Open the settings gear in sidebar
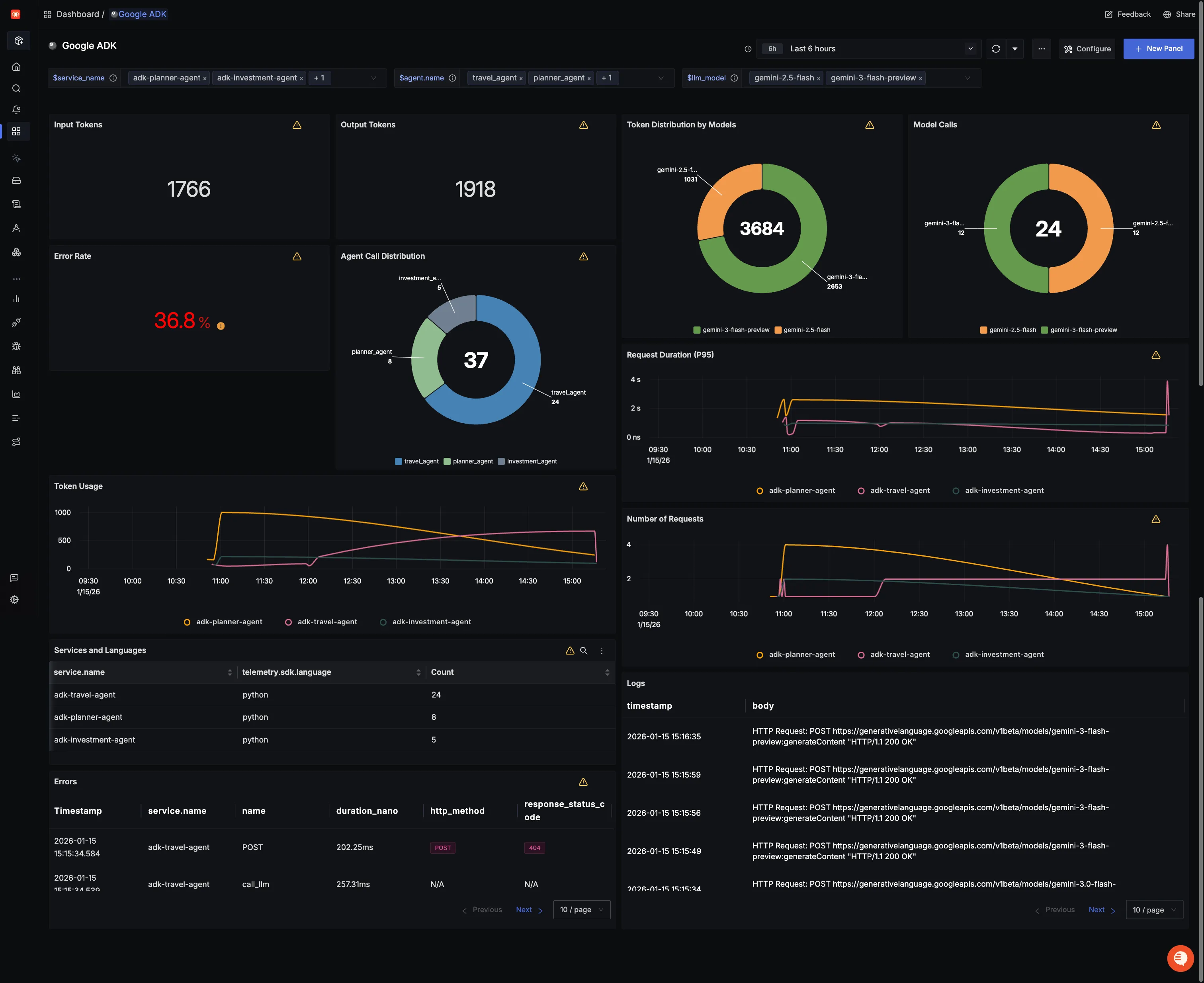The height and width of the screenshot is (983, 1204). [x=15, y=600]
